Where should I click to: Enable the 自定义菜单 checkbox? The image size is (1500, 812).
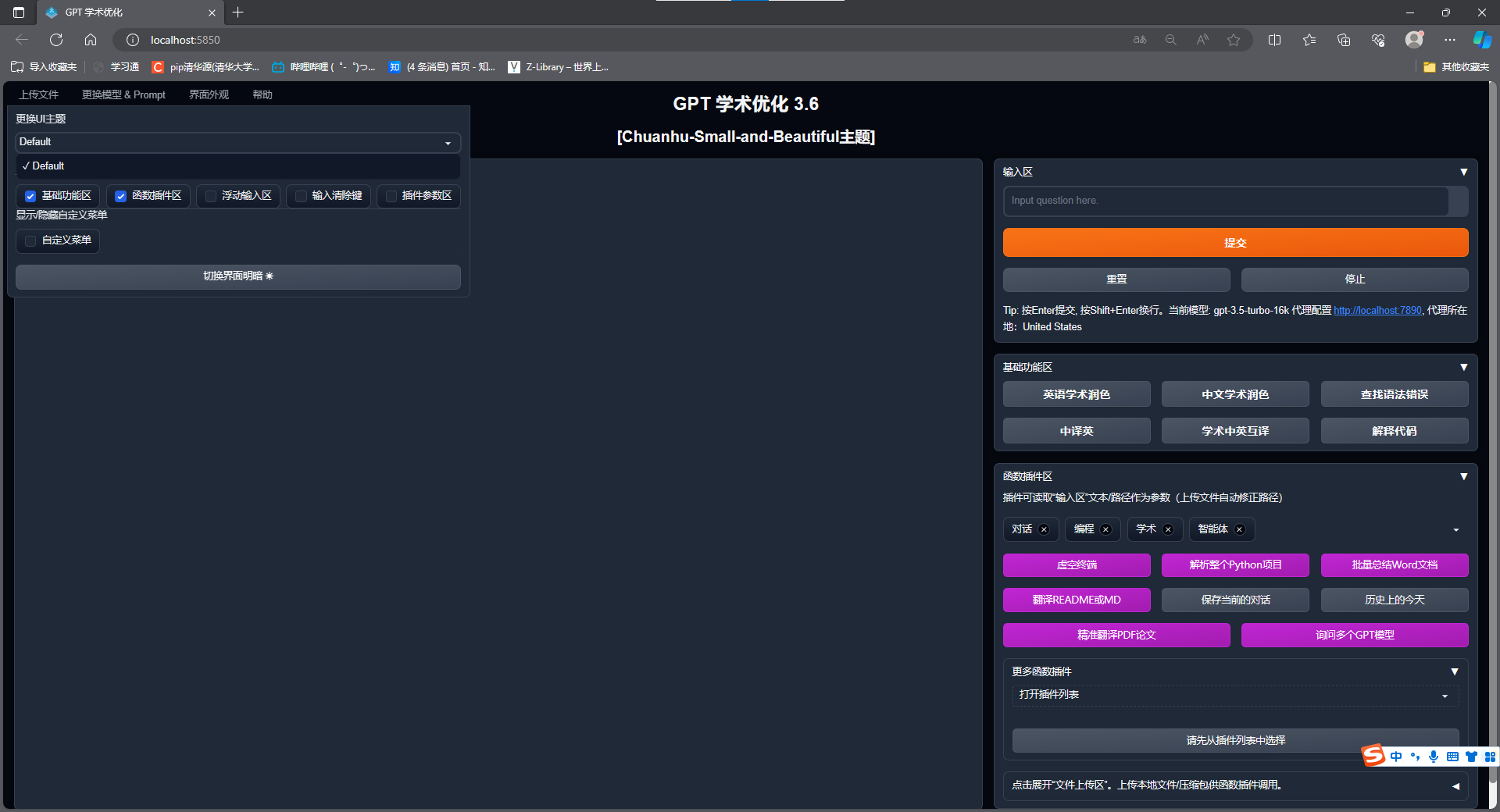[x=30, y=240]
